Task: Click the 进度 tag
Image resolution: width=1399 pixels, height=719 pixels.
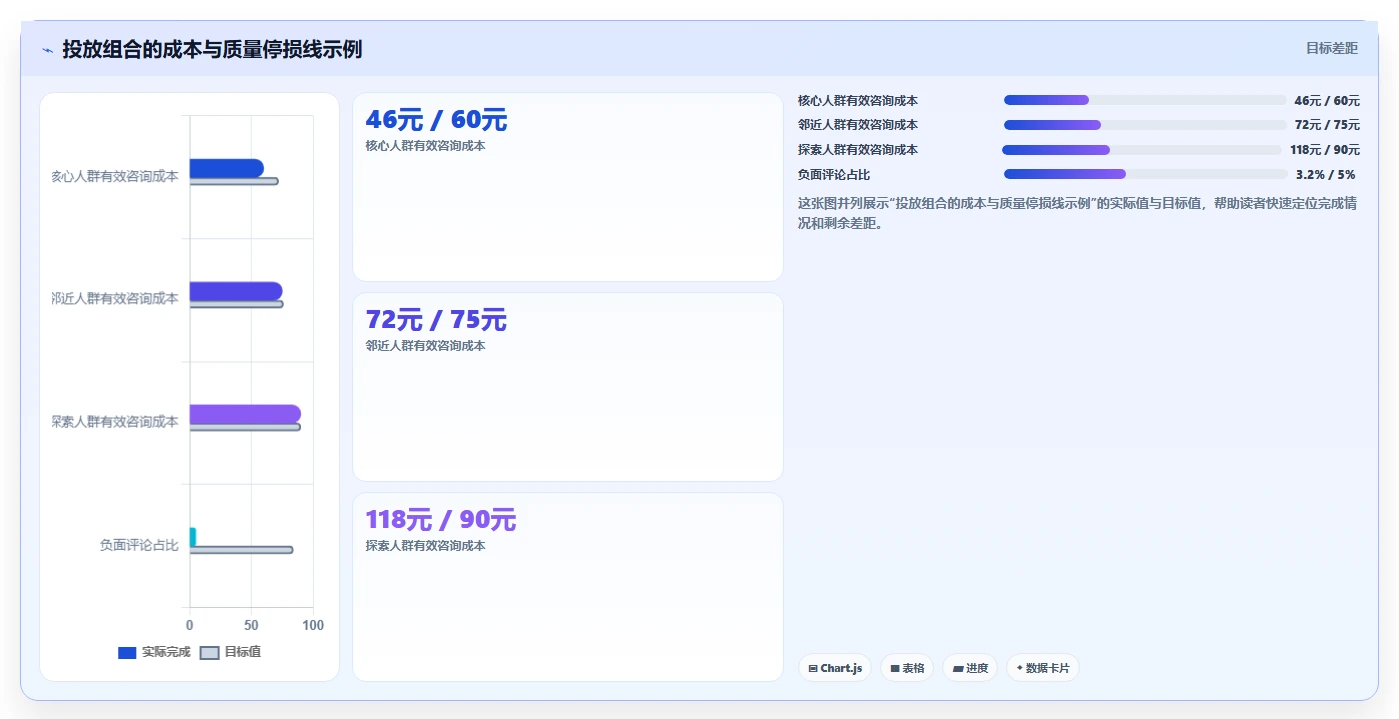Action: (970, 668)
